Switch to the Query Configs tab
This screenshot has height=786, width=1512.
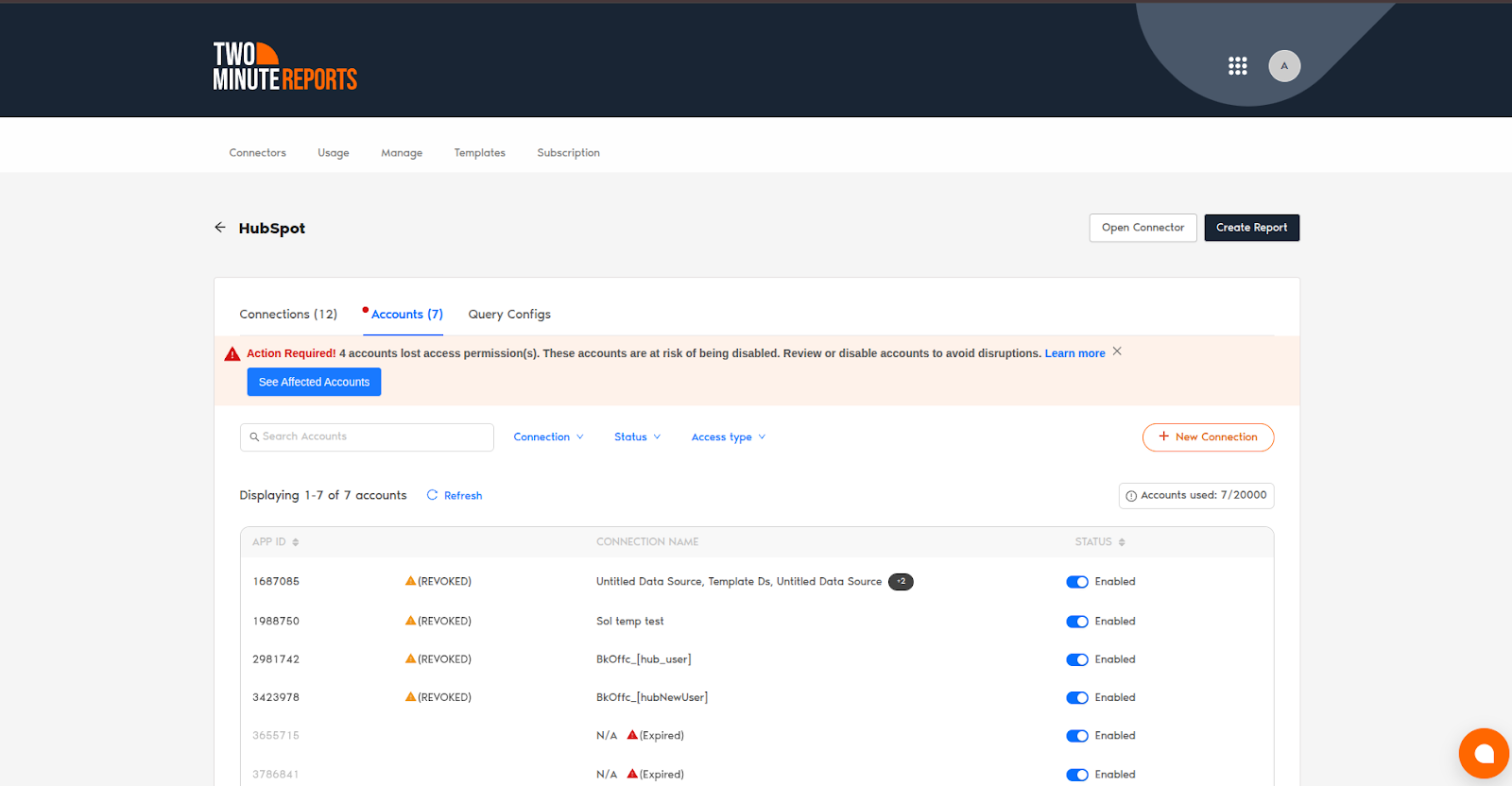[x=509, y=315]
